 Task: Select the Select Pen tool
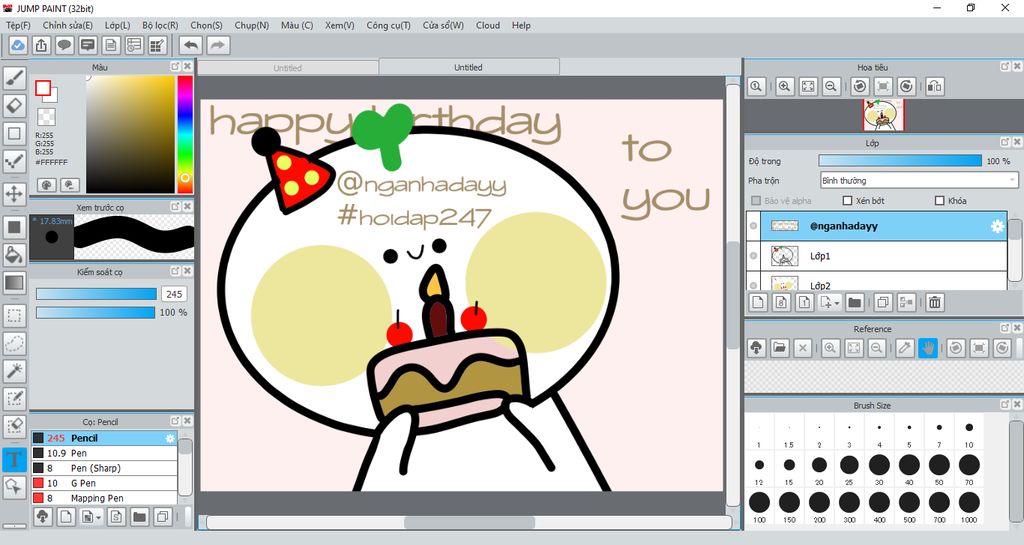14,399
